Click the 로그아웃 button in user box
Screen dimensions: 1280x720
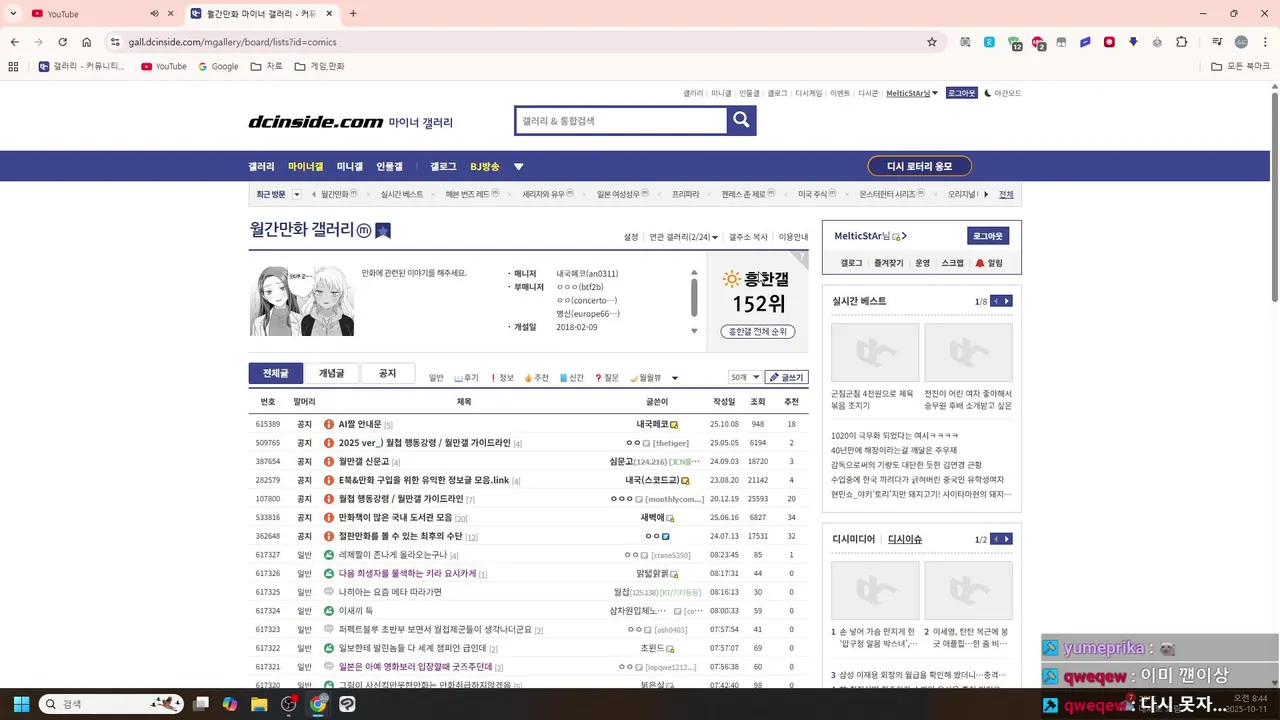(x=988, y=236)
